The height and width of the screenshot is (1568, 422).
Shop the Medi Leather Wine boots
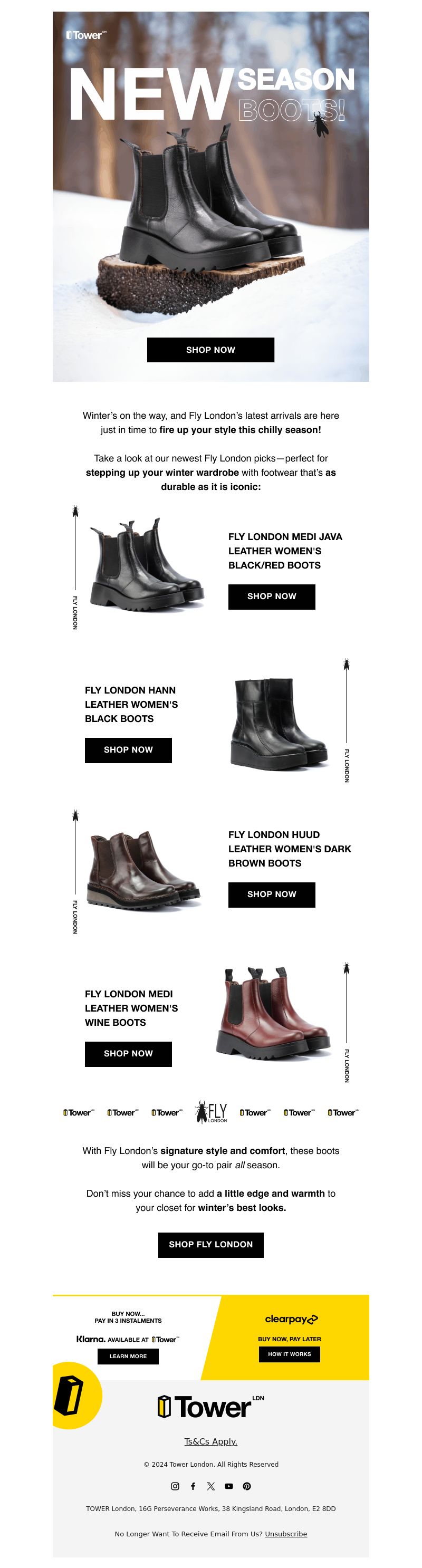(128, 1054)
